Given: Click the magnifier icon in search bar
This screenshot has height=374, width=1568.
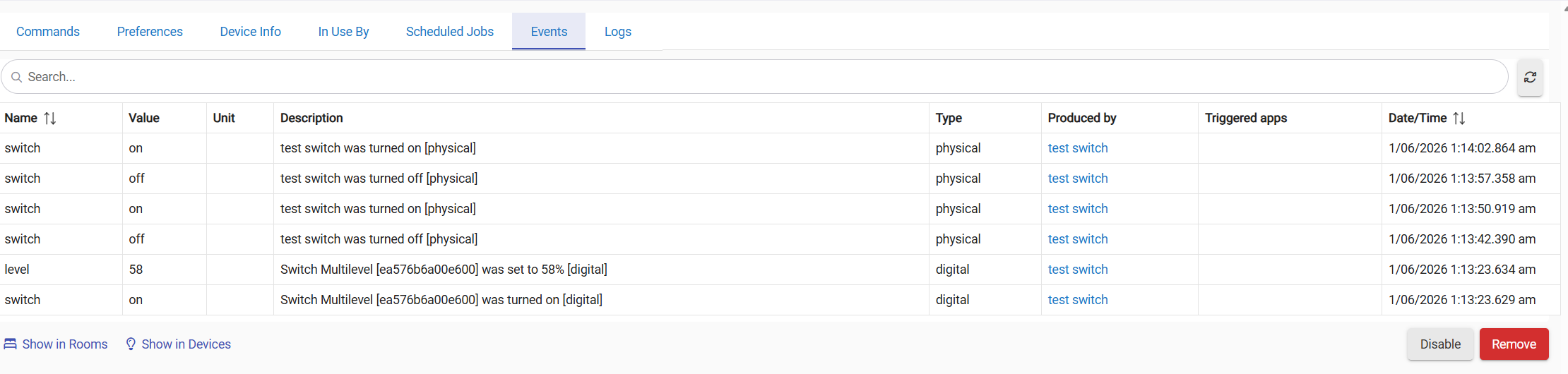Looking at the screenshot, I should click(x=16, y=77).
